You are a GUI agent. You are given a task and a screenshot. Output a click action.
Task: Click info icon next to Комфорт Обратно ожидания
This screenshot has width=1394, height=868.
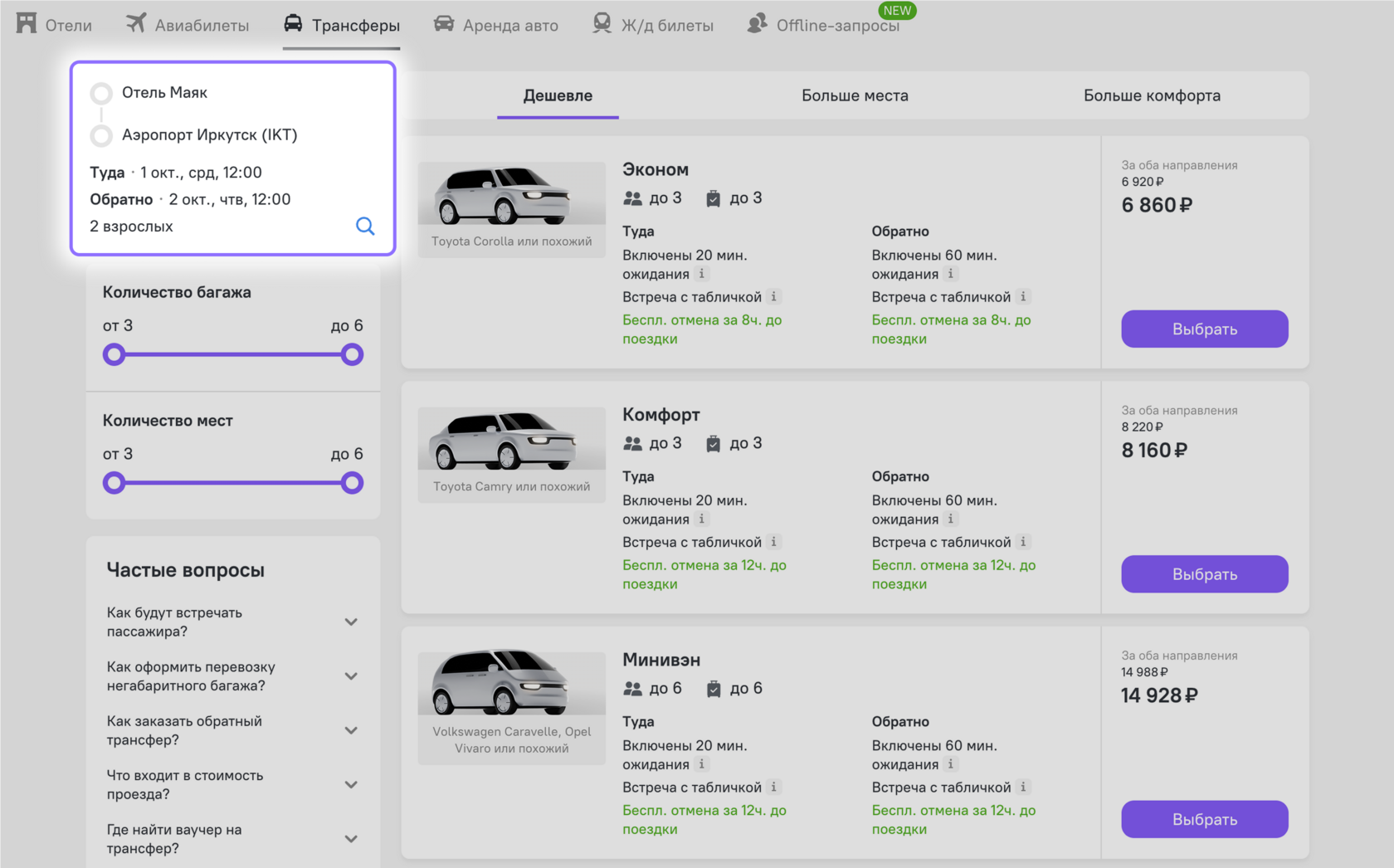click(951, 519)
